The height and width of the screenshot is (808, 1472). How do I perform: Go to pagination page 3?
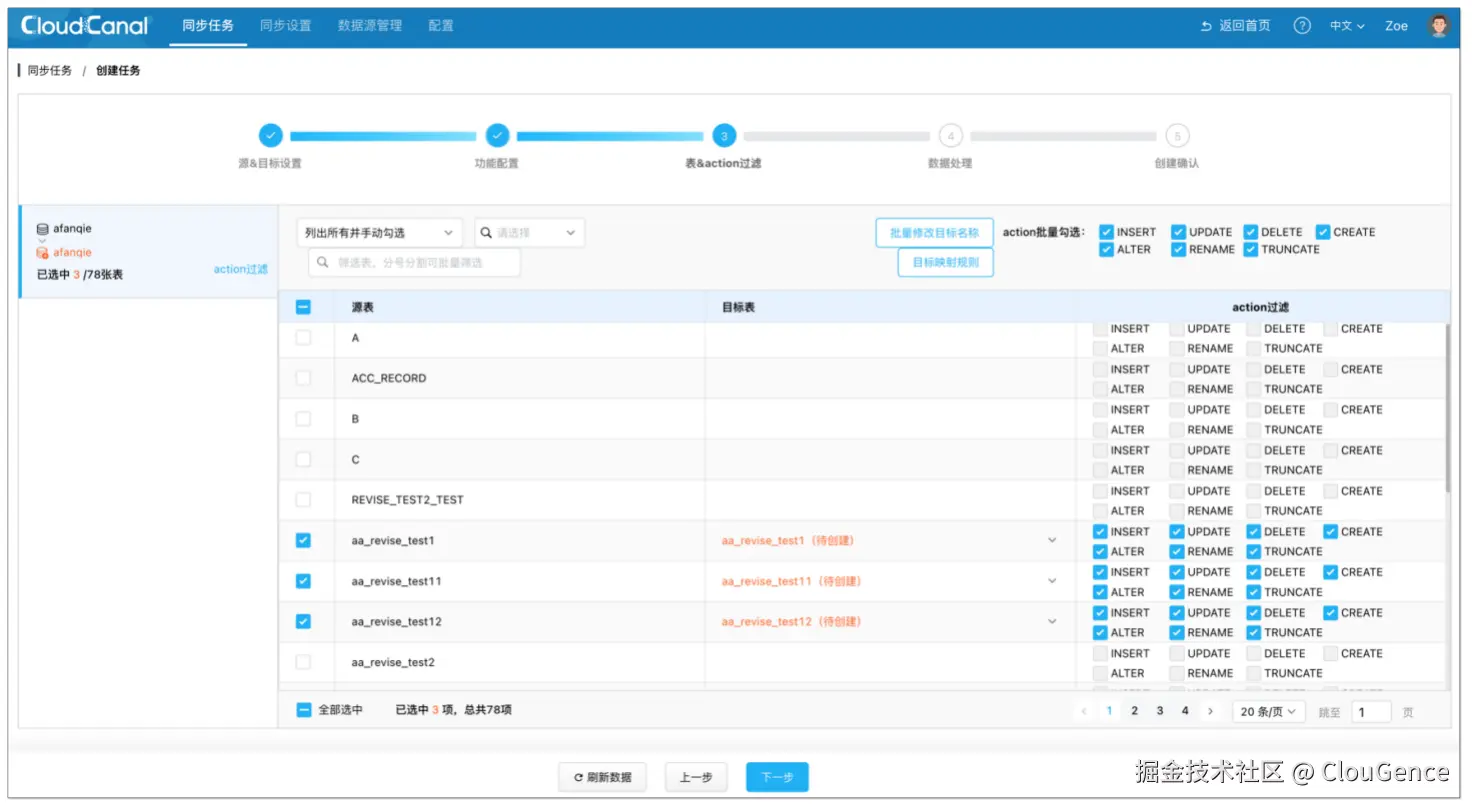coord(1160,711)
